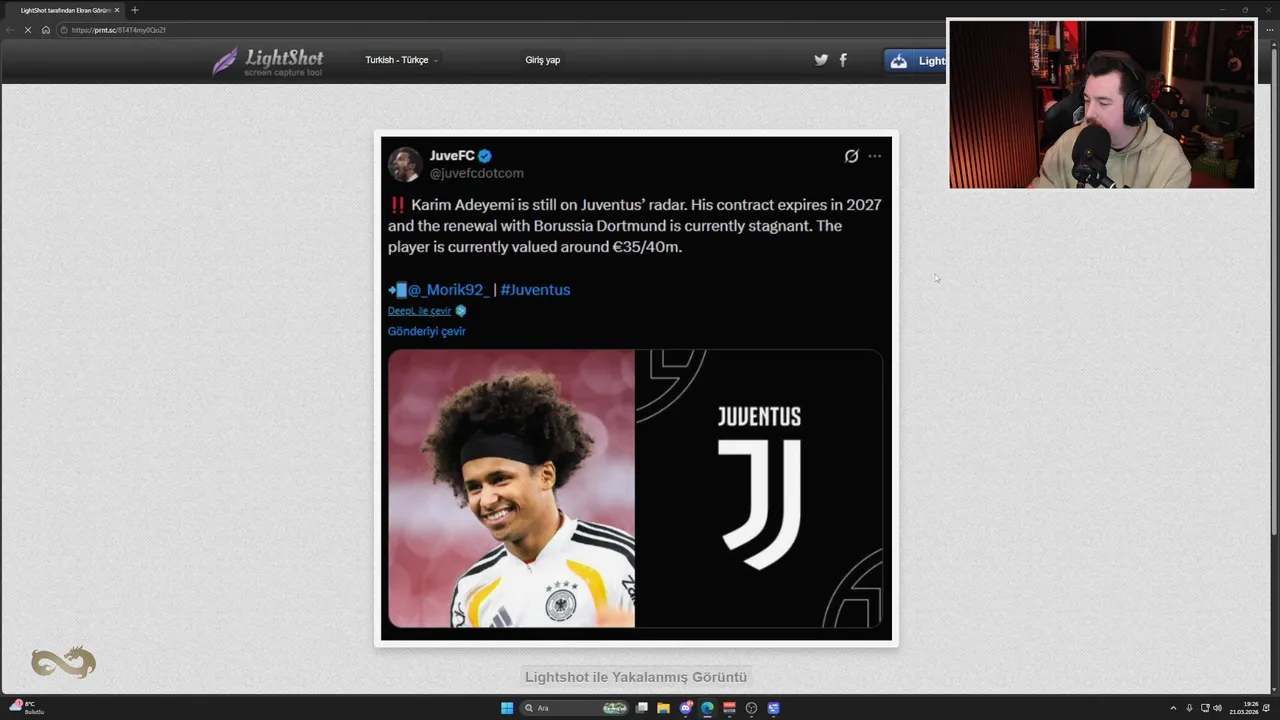This screenshot has height=720, width=1280.
Task: Open the taskbar clock-face app icon
Action: 752,708
